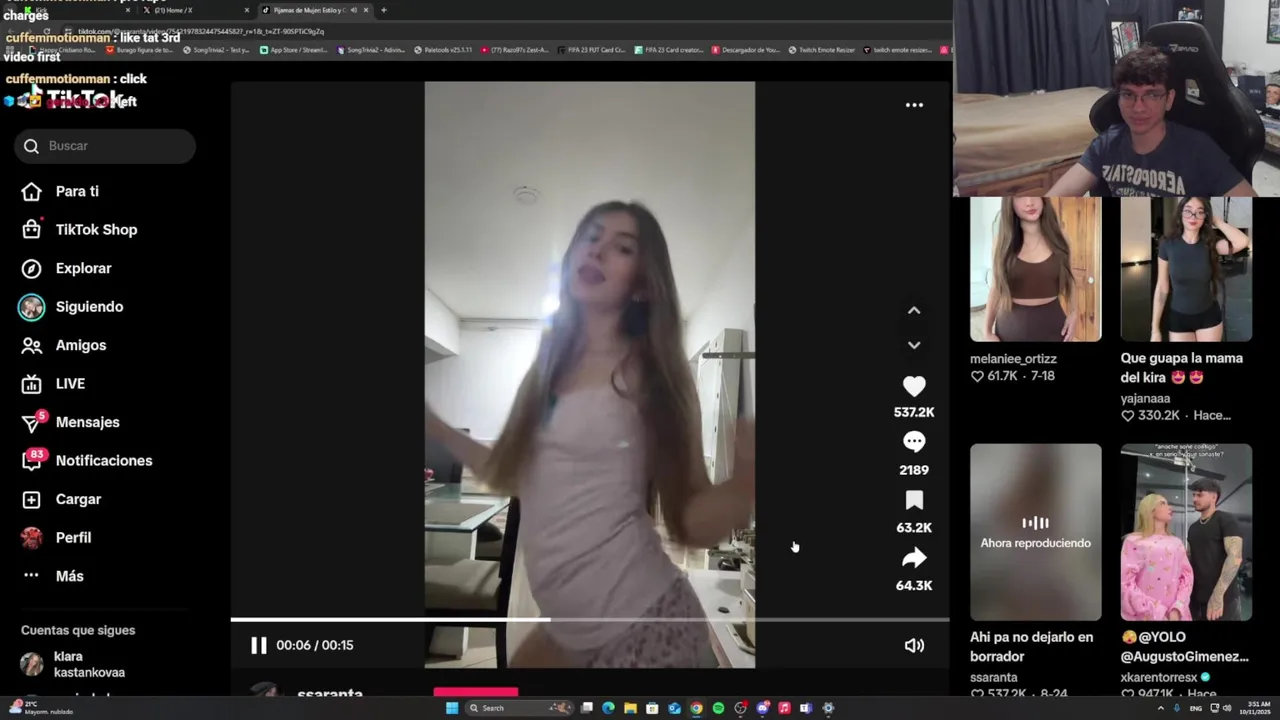Viewport: 1280px width, 720px height.
Task: Open a new browser tab
Action: click(x=384, y=10)
